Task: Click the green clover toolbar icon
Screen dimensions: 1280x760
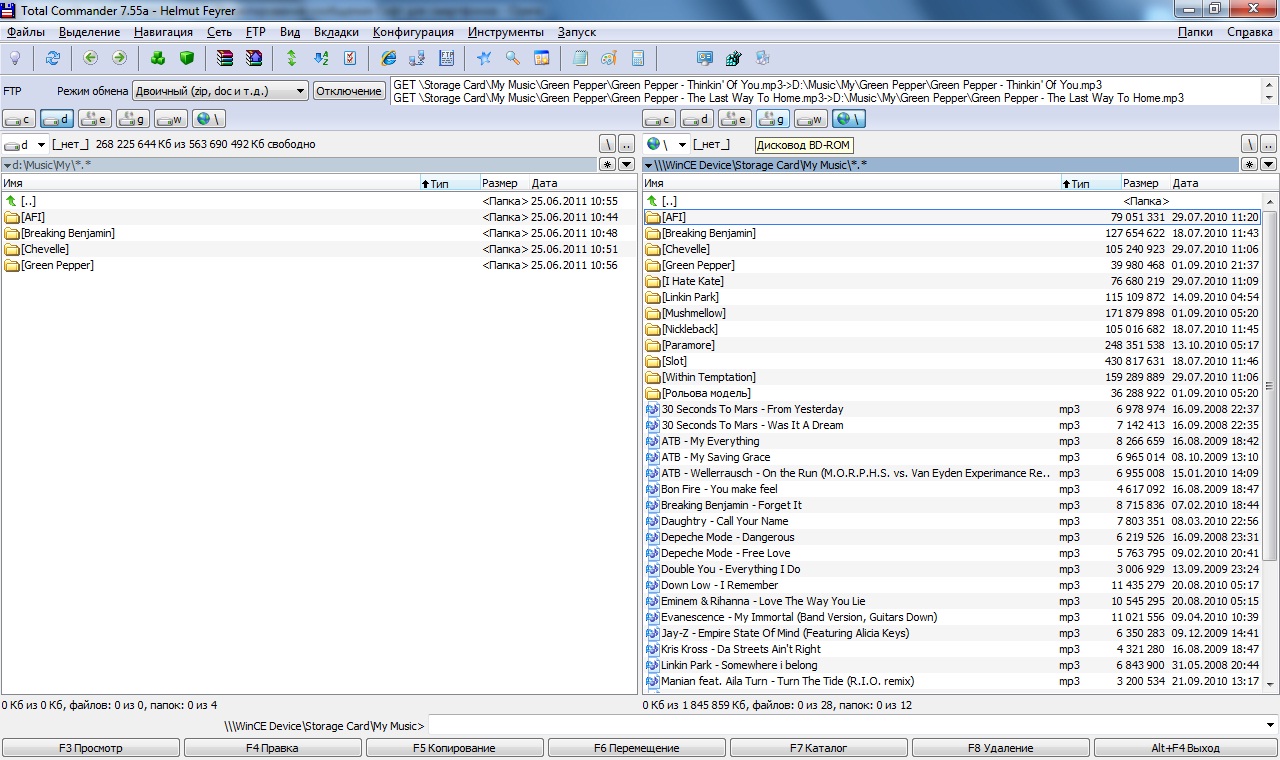Action: [x=158, y=58]
